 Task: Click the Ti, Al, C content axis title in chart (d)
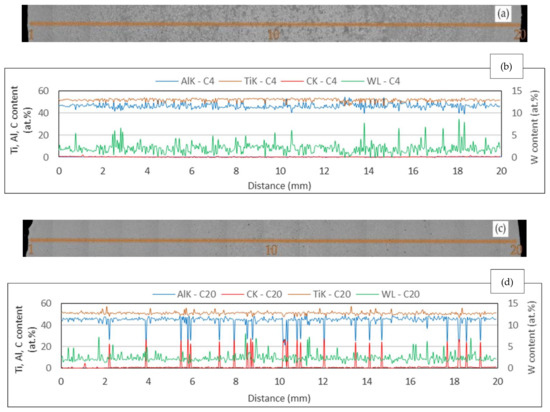point(25,339)
